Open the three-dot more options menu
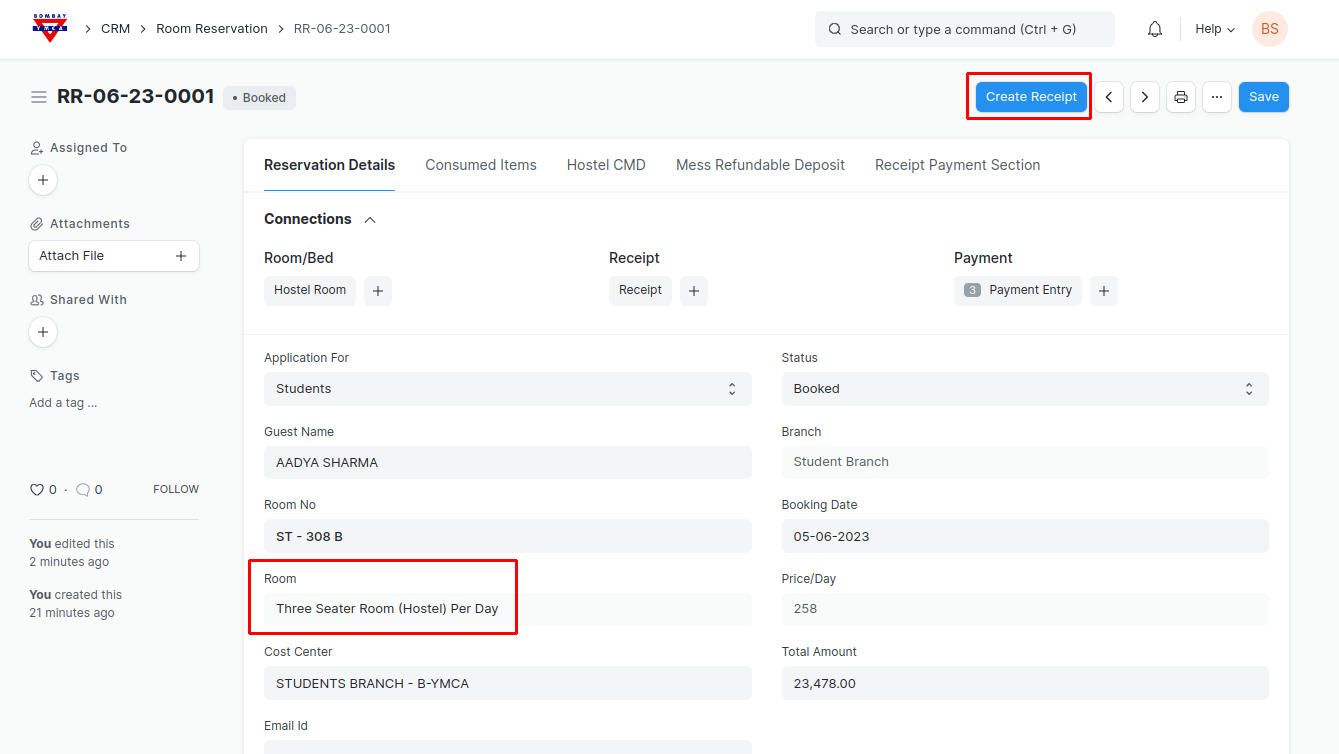 (1217, 97)
